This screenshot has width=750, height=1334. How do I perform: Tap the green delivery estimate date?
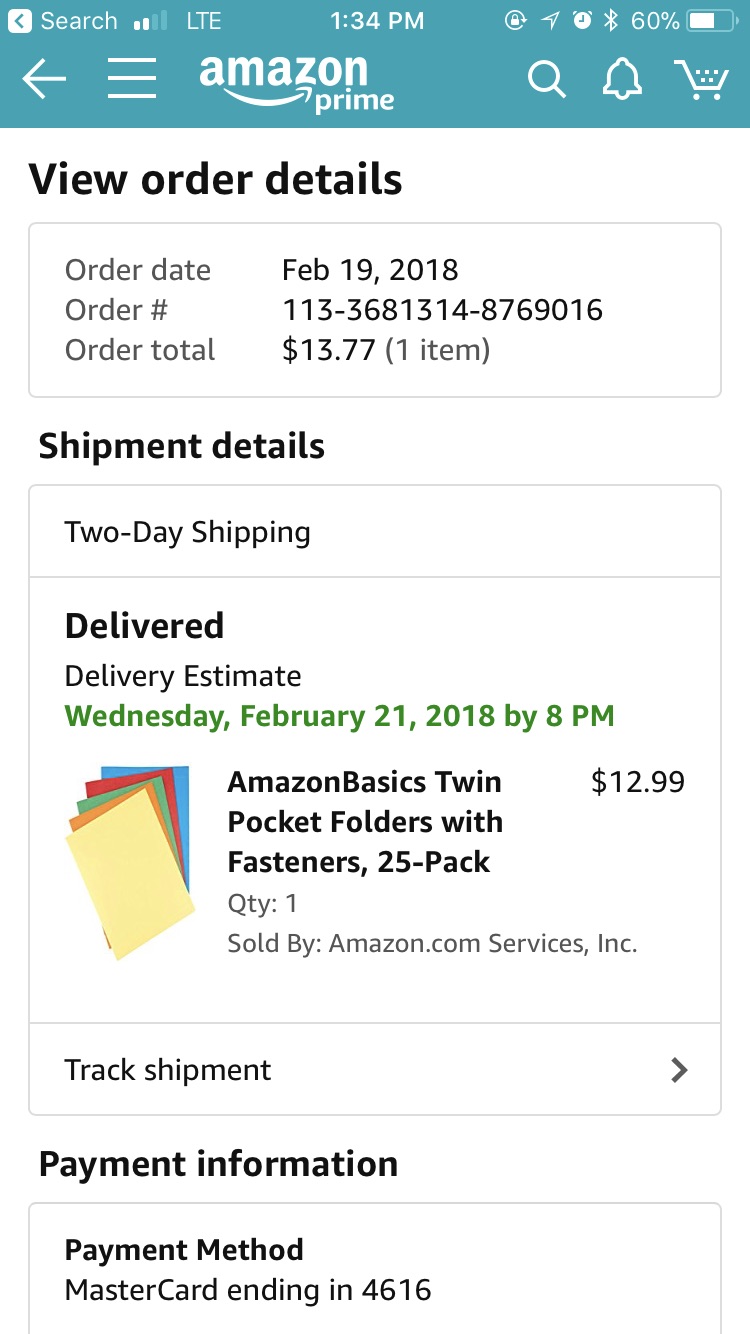tap(338, 716)
